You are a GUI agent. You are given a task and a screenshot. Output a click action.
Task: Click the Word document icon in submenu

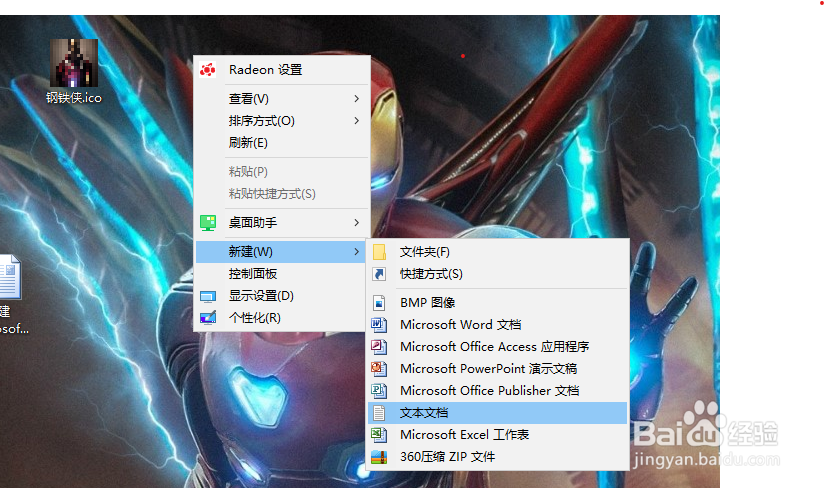tap(379, 325)
